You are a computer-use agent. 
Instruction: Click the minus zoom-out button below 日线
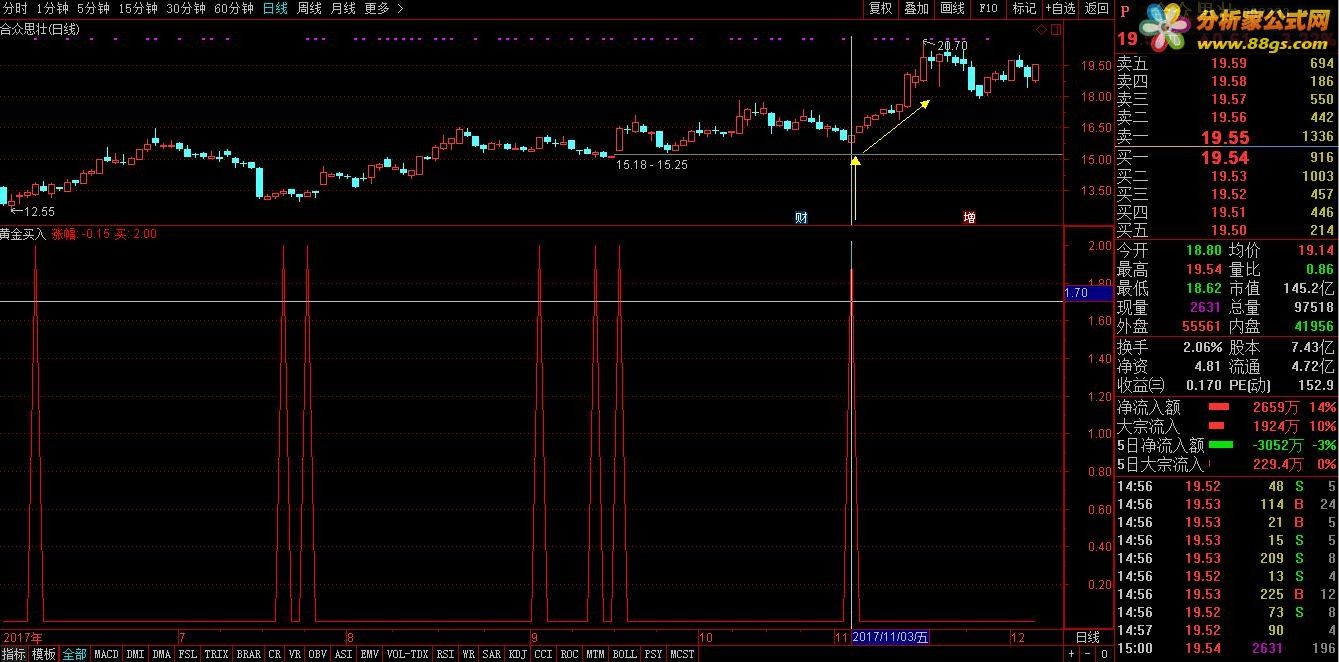[x=1088, y=654]
